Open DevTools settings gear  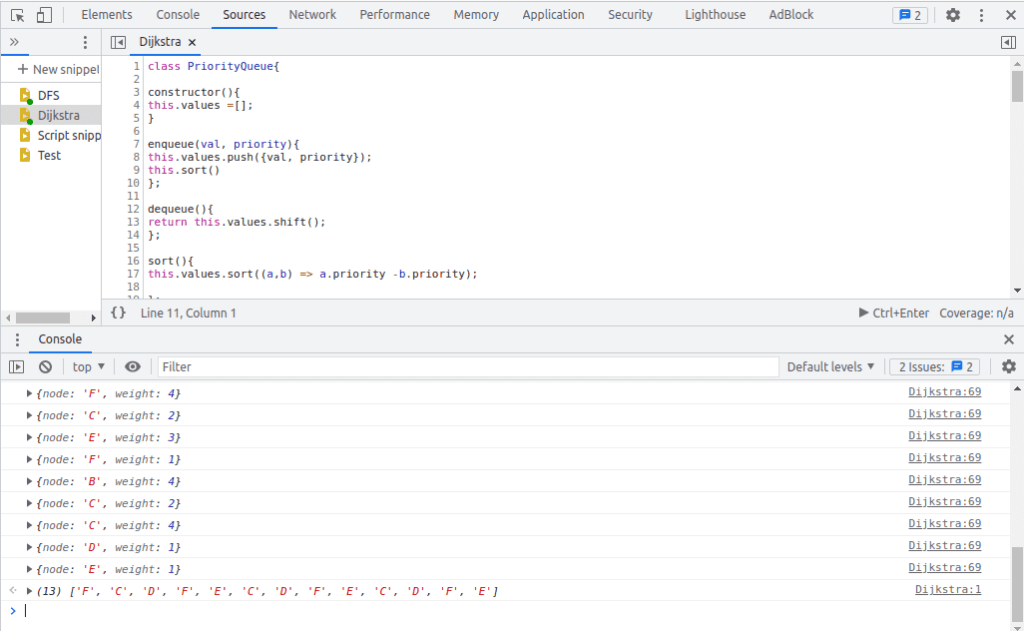coord(952,14)
